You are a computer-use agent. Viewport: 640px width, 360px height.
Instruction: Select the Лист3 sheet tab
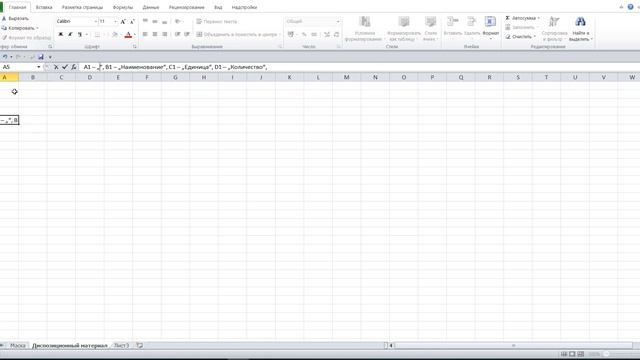121,346
